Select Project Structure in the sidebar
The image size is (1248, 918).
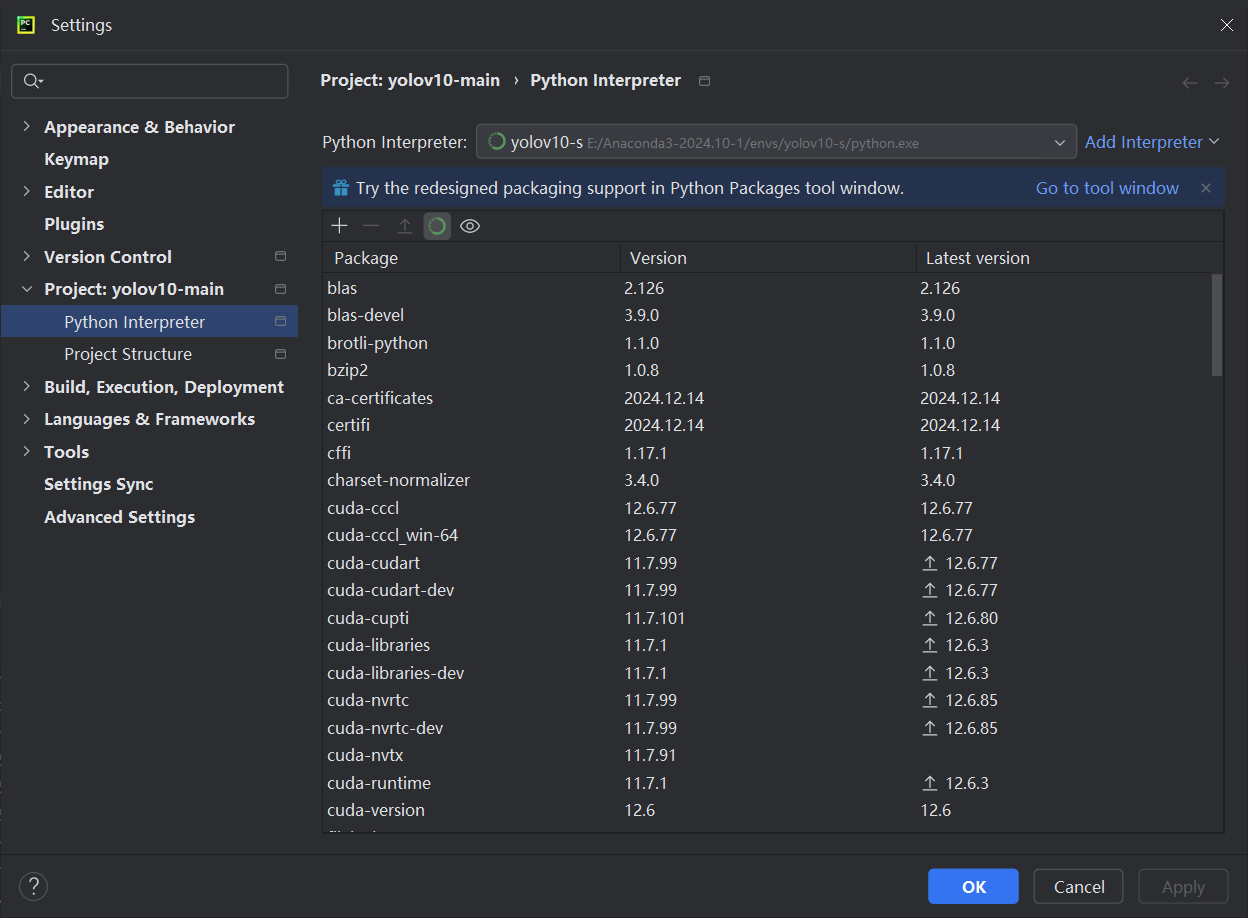click(150, 354)
